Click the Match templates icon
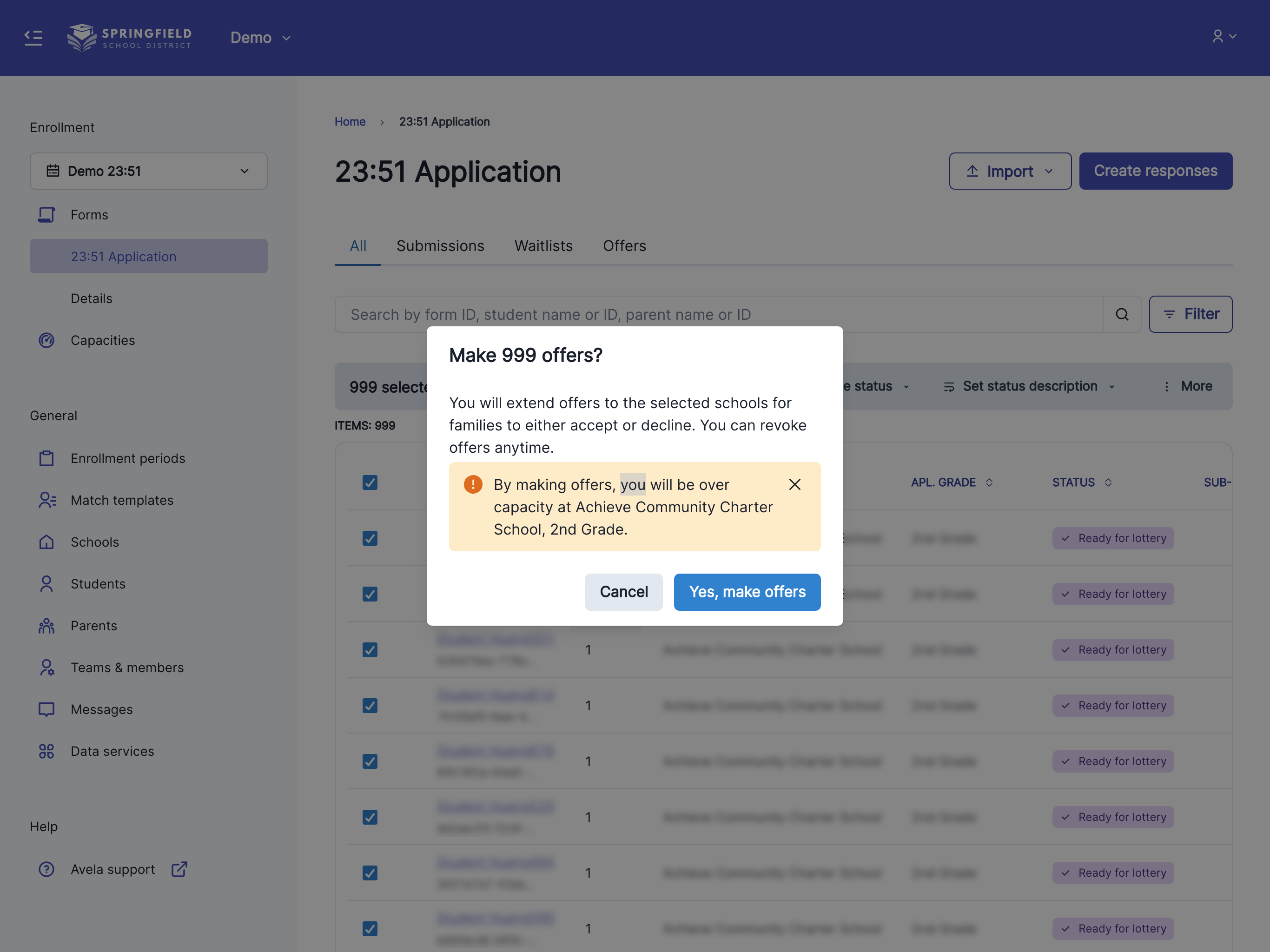Viewport: 1270px width, 952px height. pos(46,500)
